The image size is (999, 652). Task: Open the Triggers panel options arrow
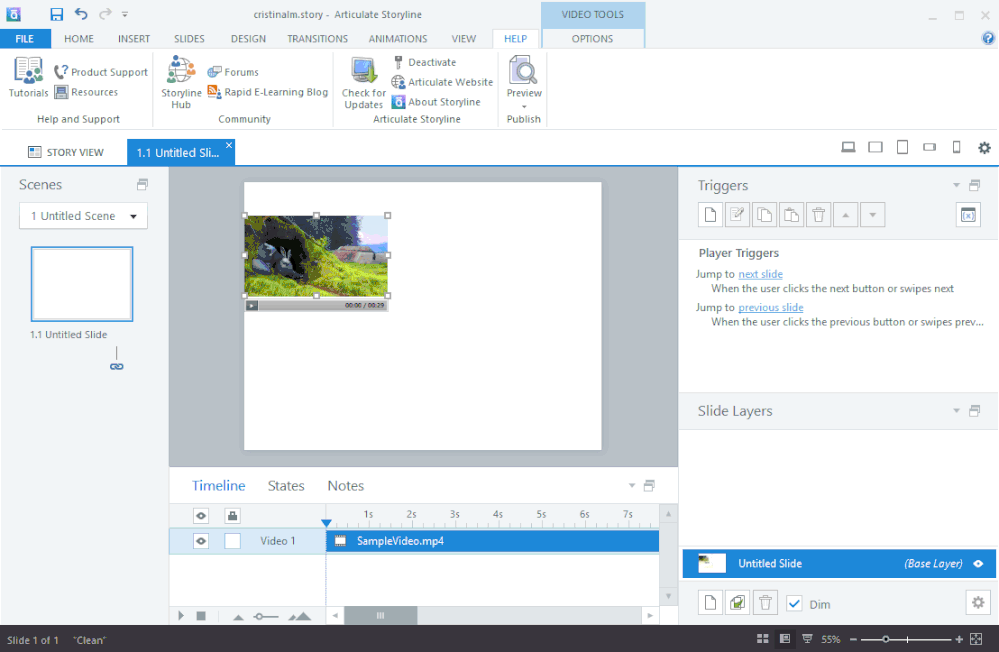click(x=957, y=186)
